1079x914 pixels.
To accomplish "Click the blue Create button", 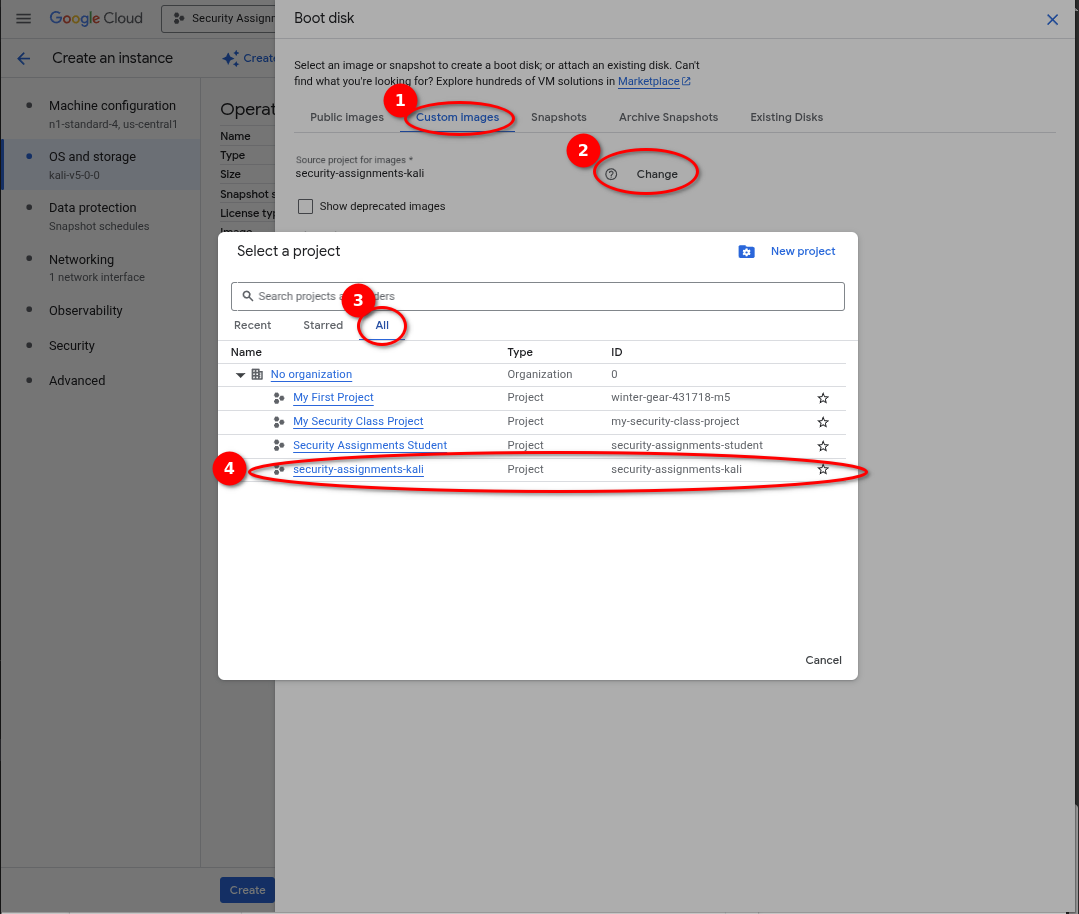I will coord(247,890).
